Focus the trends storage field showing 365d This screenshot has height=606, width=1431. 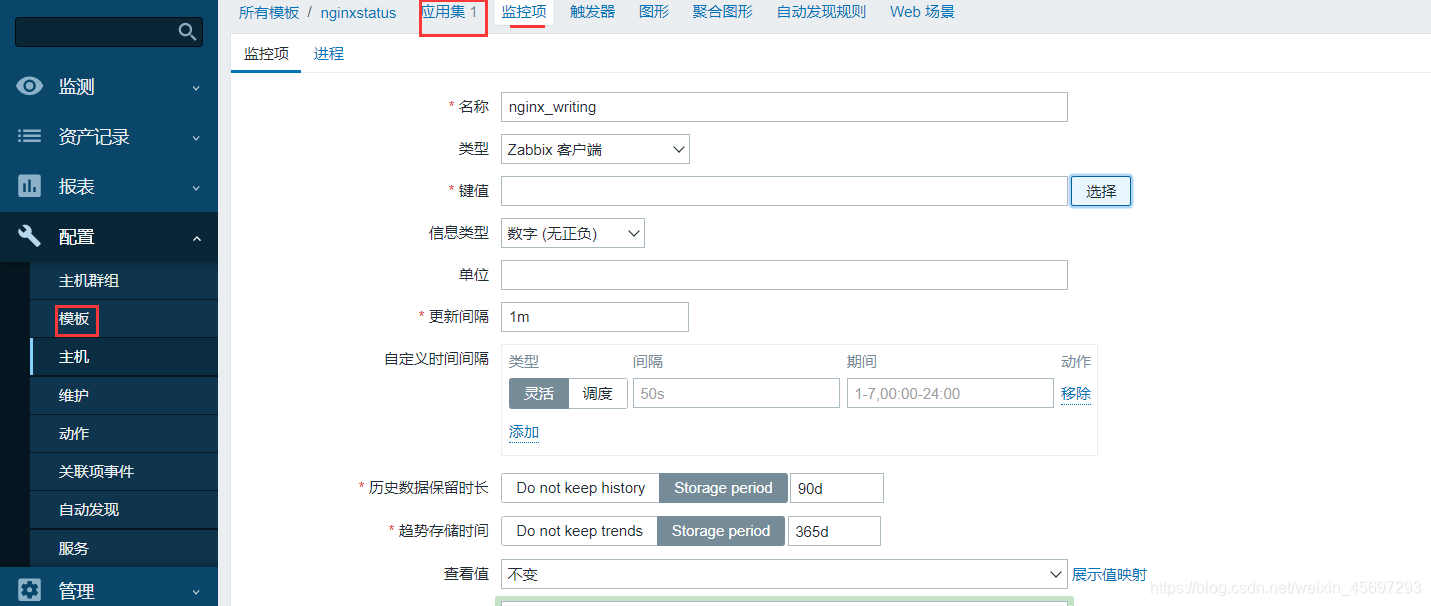834,531
